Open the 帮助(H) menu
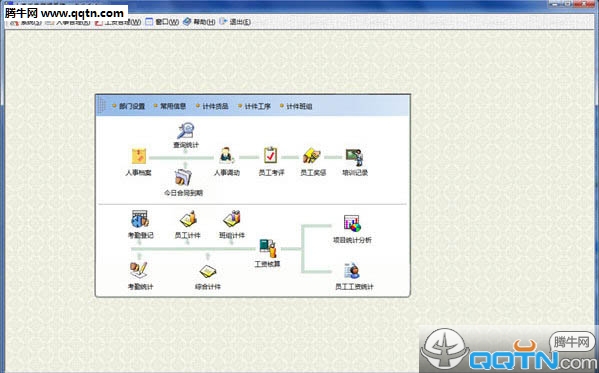Image resolution: width=599 pixels, height=373 pixels. click(199, 22)
